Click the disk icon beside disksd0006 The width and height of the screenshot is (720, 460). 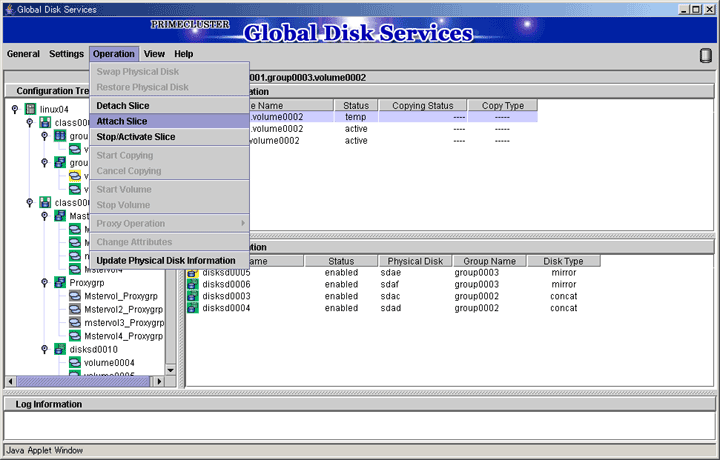pos(193,284)
